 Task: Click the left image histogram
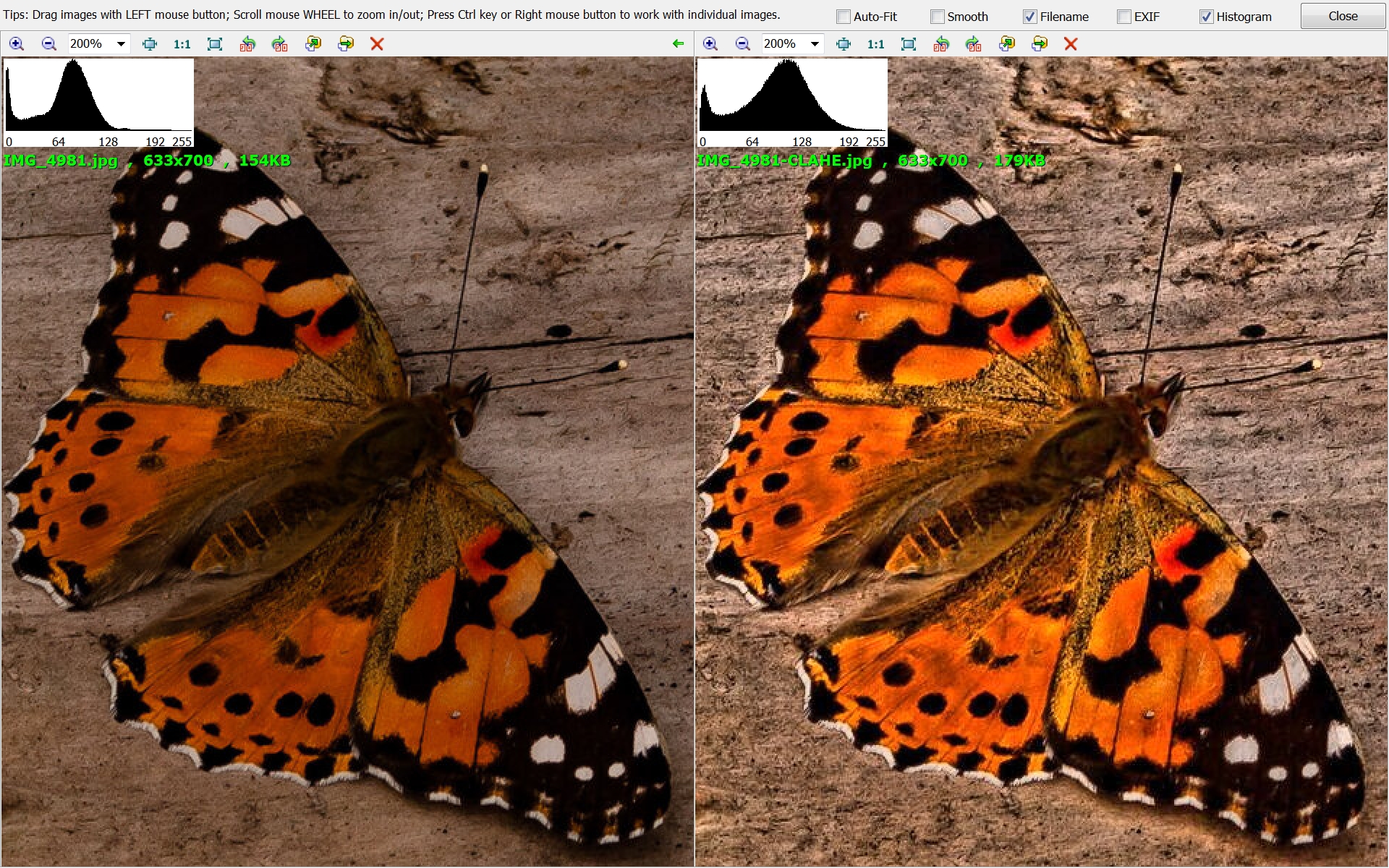98,103
